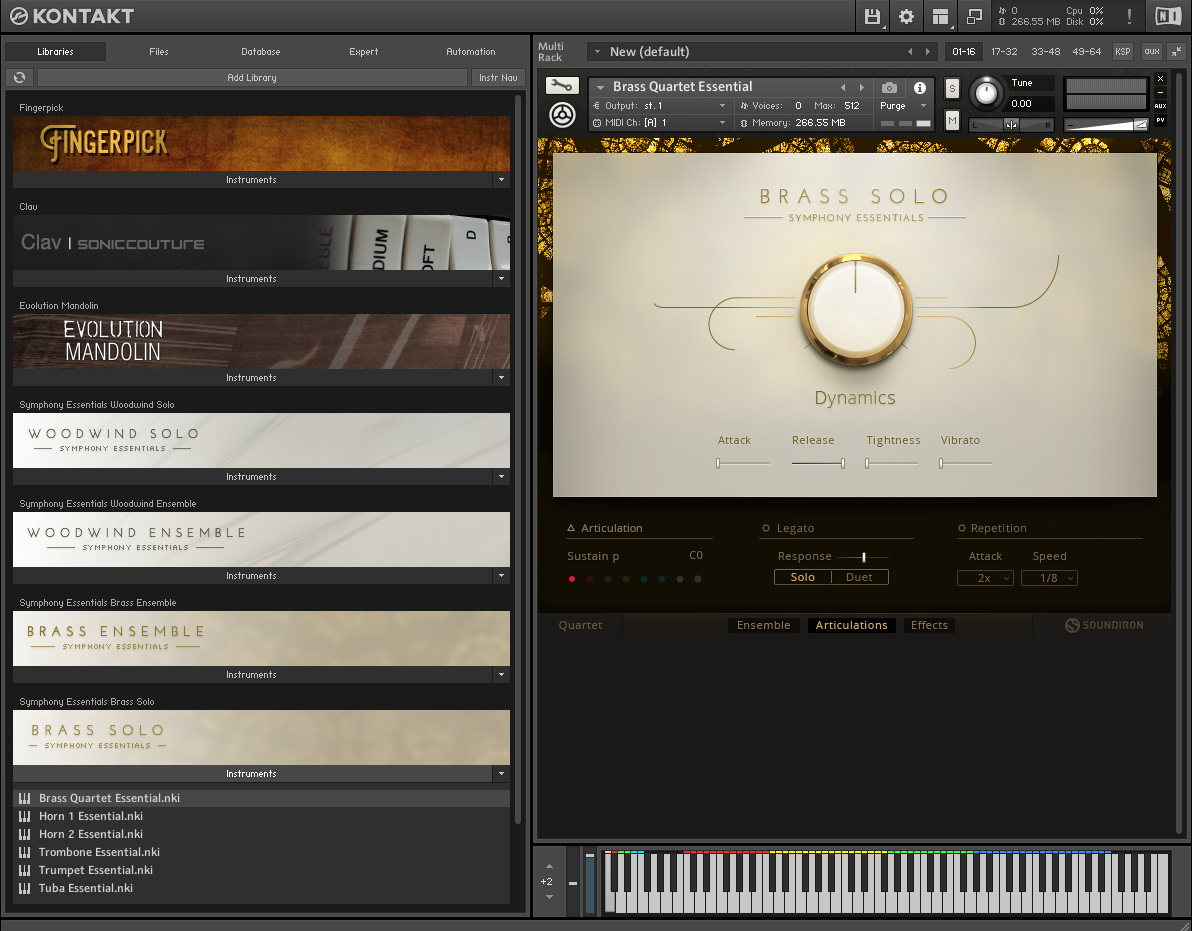1192x931 pixels.
Task: Open the workspace layout panel icon
Action: coord(940,16)
